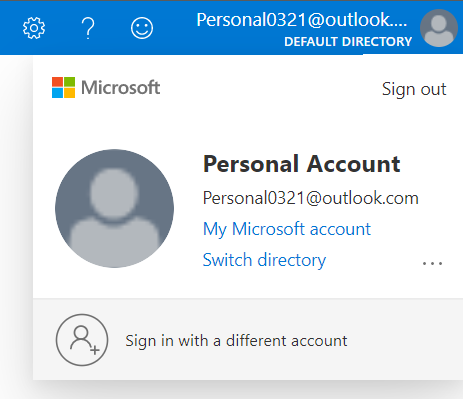Click the Feedback smiley face icon
463x399 pixels.
[x=142, y=28]
